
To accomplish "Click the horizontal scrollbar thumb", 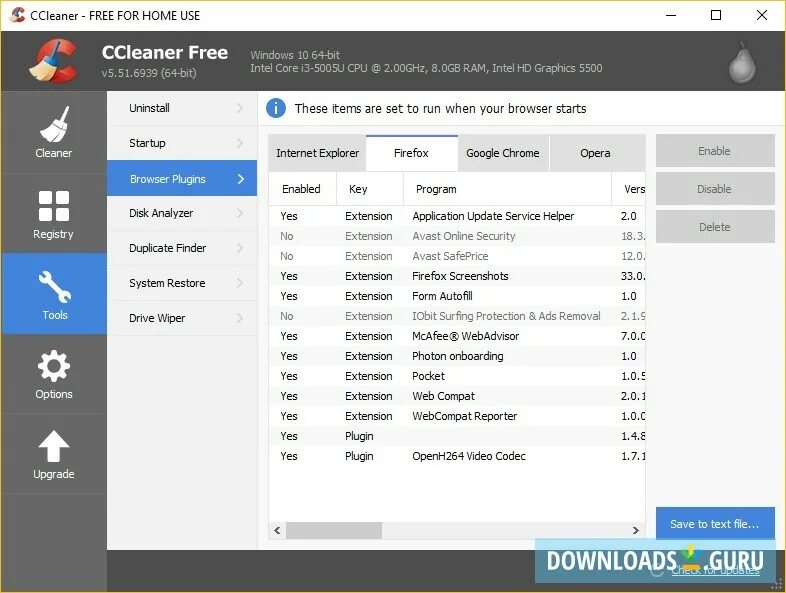I will (x=334, y=530).
